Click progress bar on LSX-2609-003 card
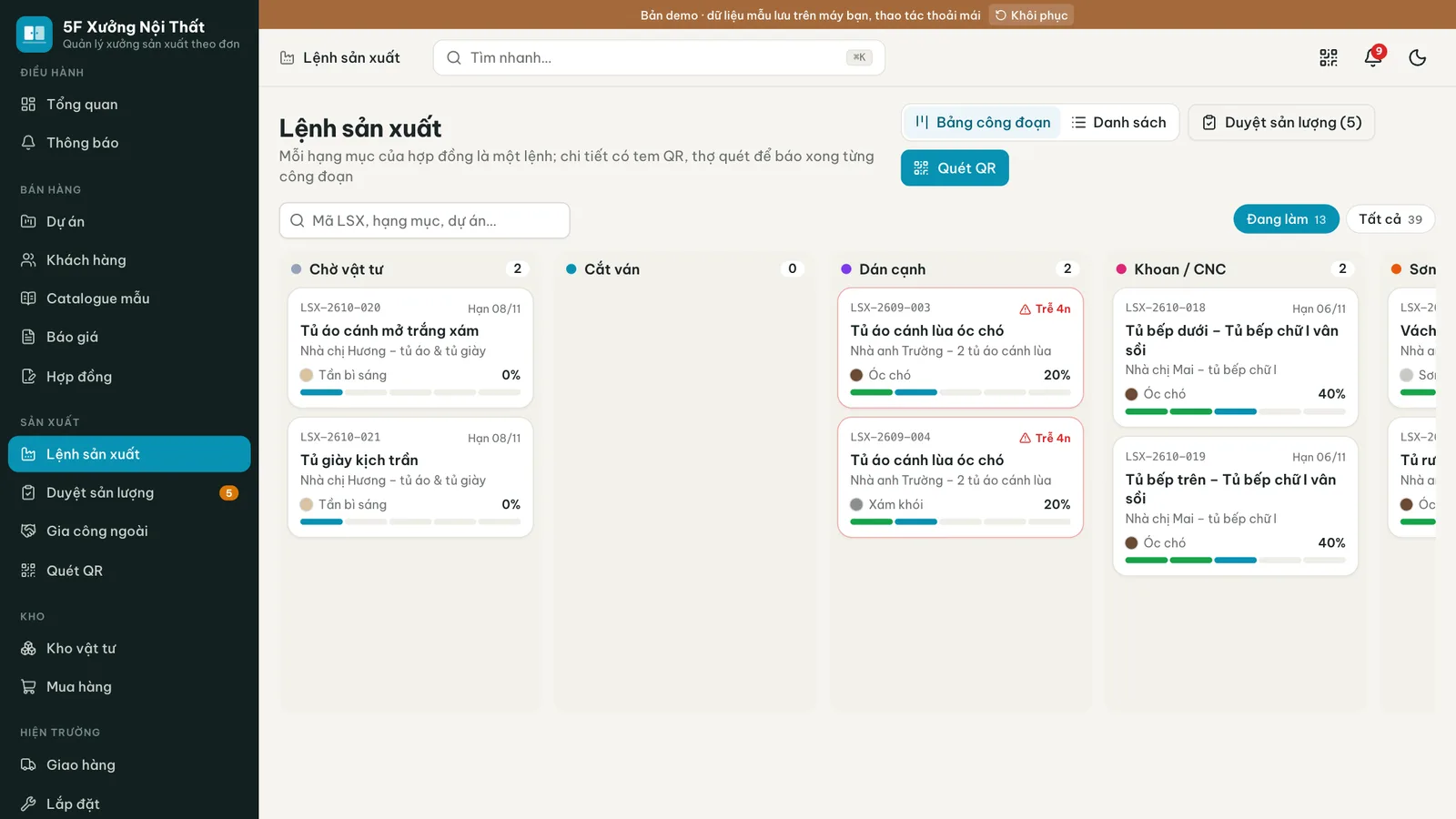 click(x=960, y=392)
